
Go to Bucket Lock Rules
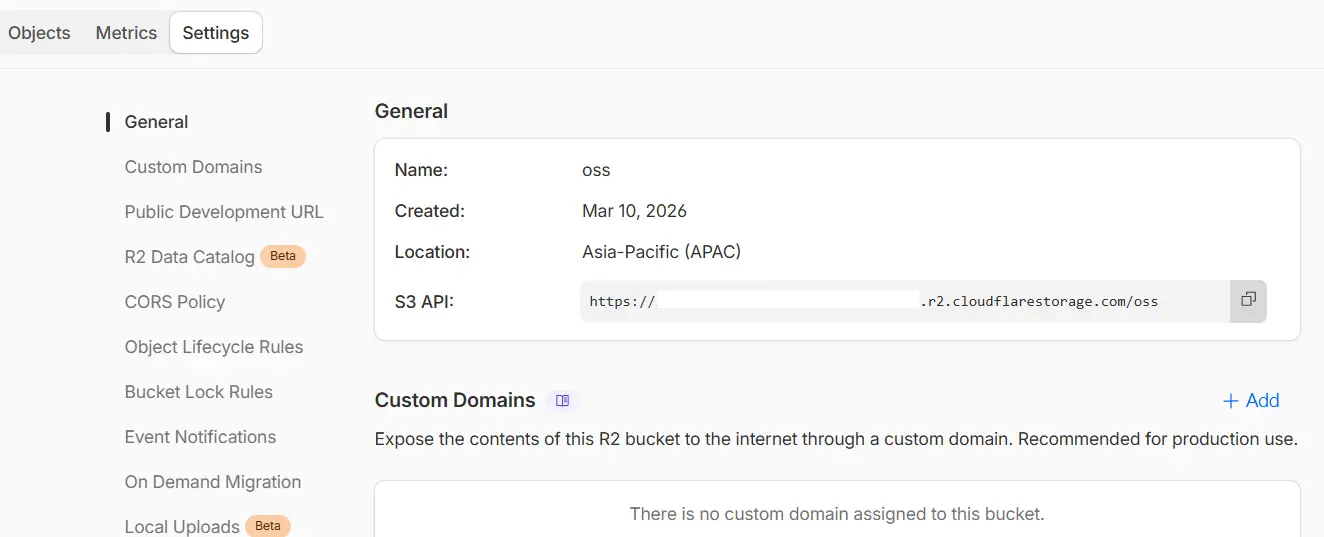(x=199, y=392)
